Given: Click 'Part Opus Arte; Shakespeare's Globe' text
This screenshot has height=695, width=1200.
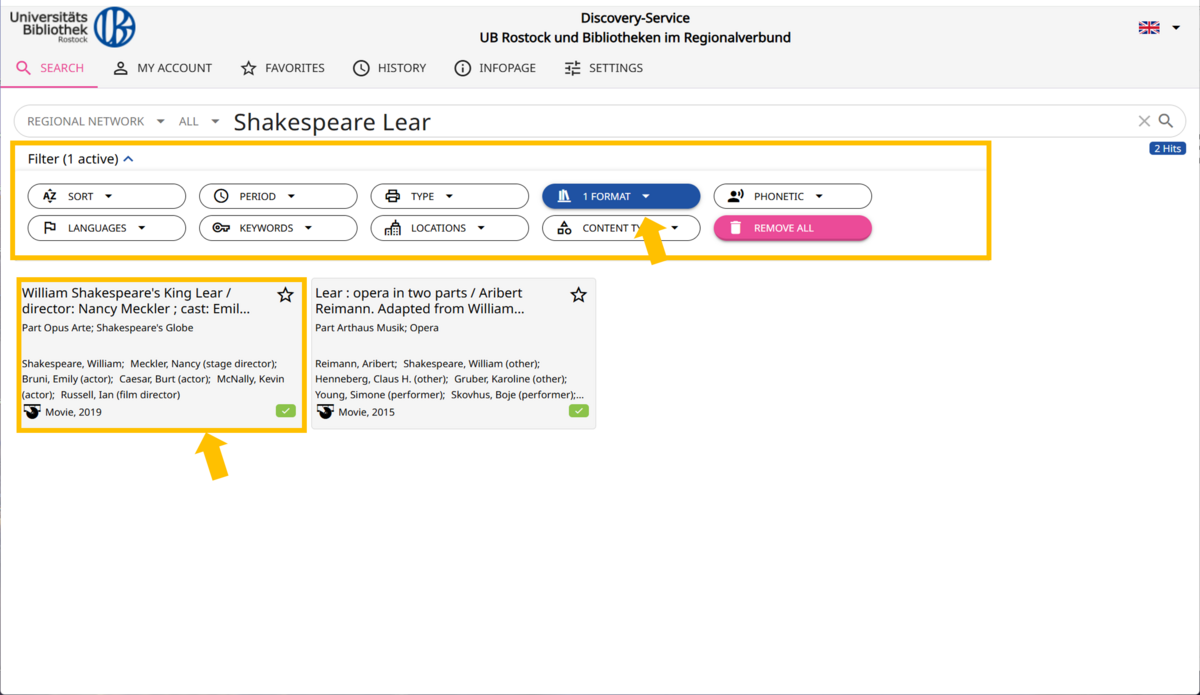Looking at the screenshot, I should [108, 328].
